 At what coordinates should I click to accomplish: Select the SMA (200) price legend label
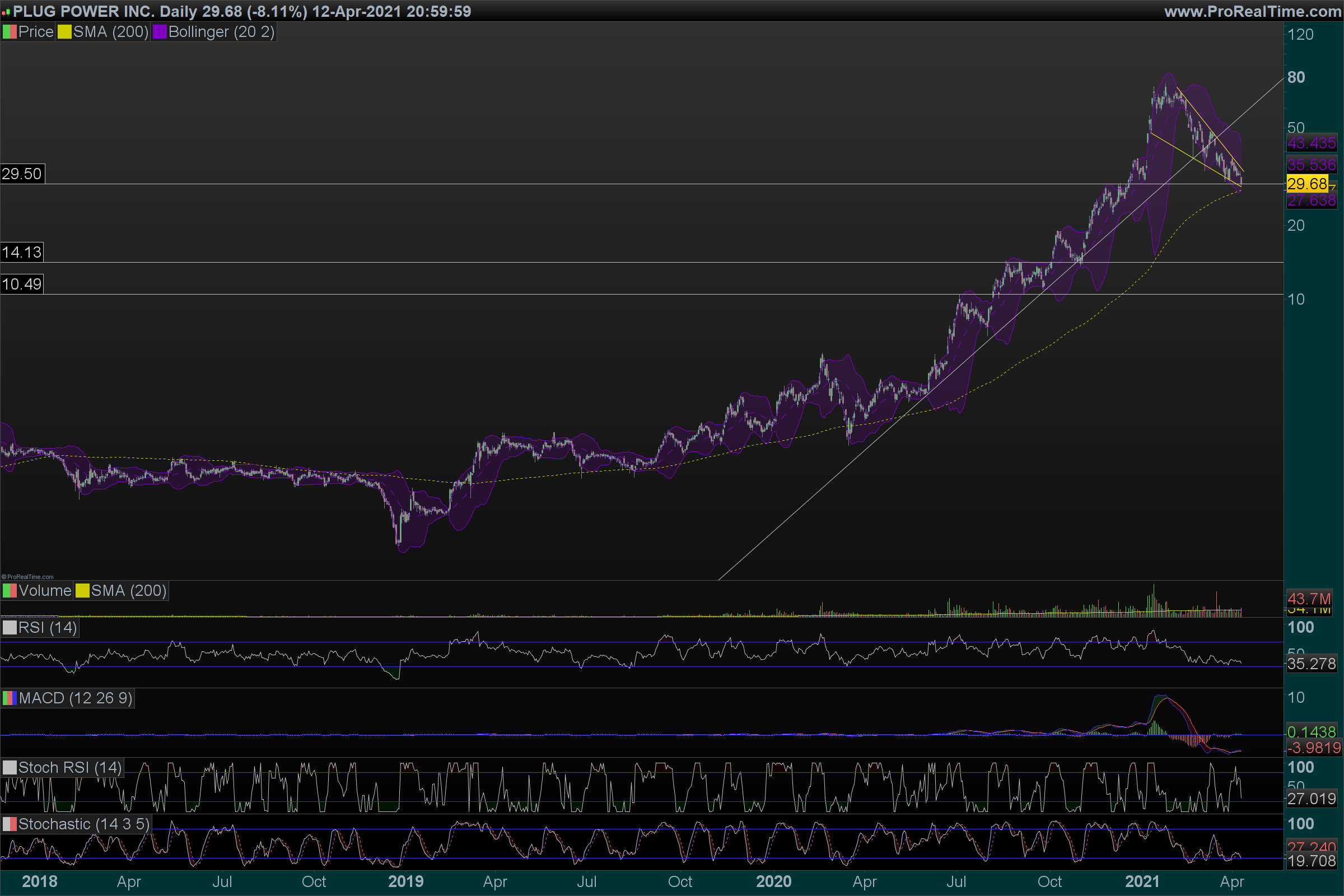(110, 32)
